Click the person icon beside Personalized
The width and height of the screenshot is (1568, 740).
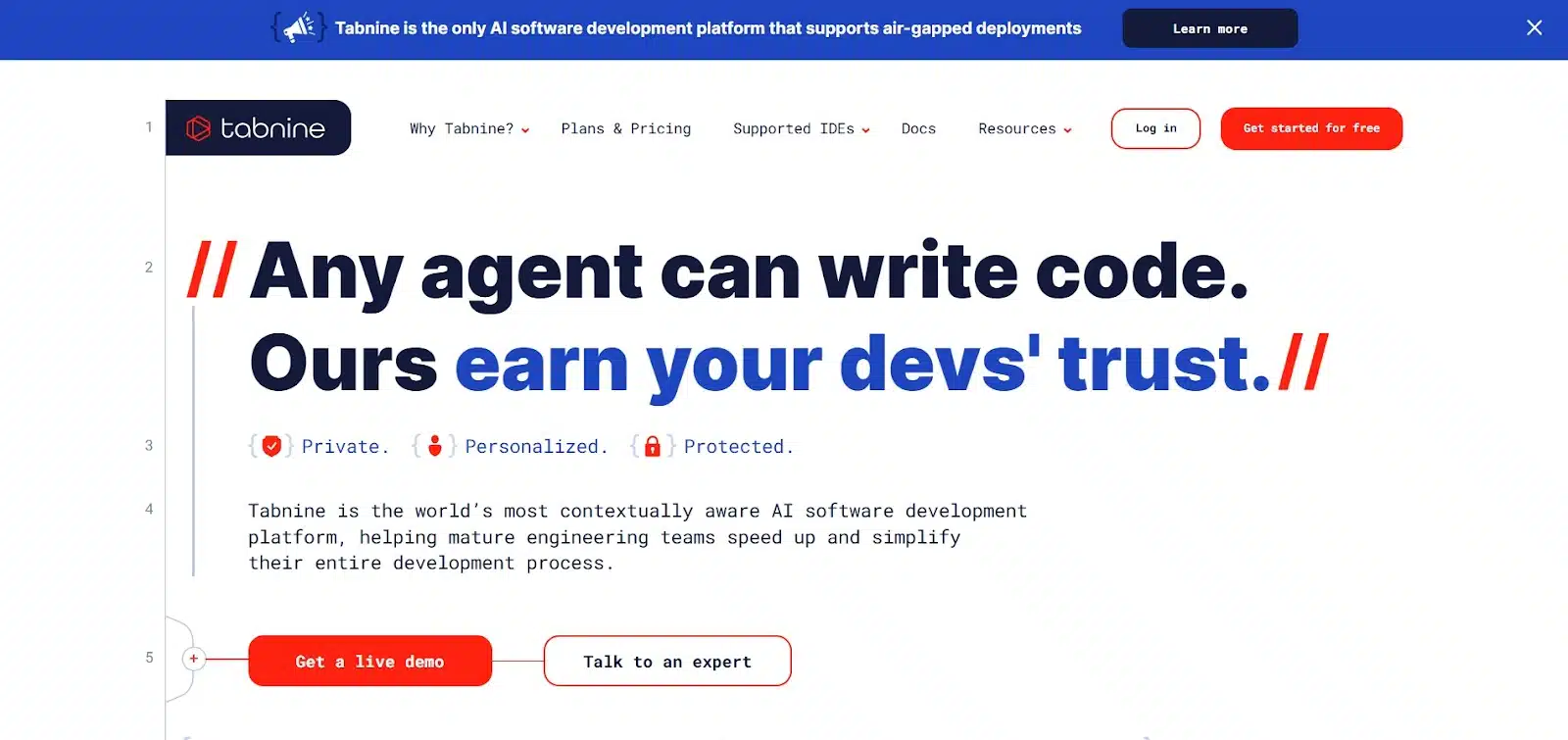pos(435,446)
